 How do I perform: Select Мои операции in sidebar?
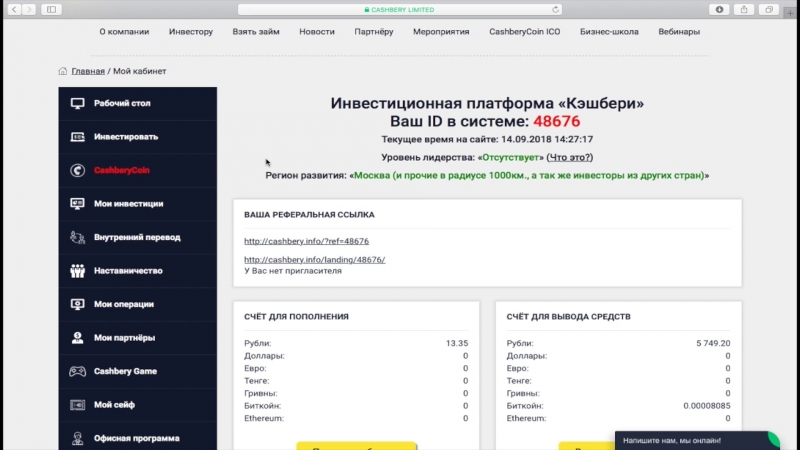tap(123, 304)
